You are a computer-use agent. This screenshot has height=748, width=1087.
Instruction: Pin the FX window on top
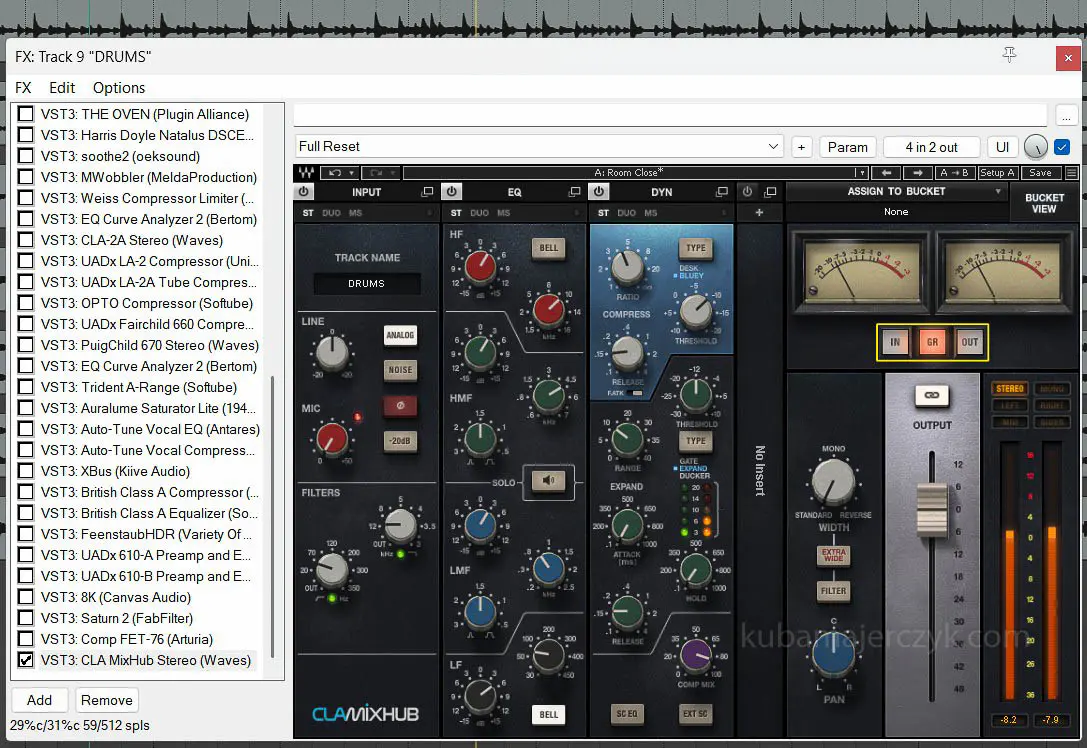coord(1009,56)
